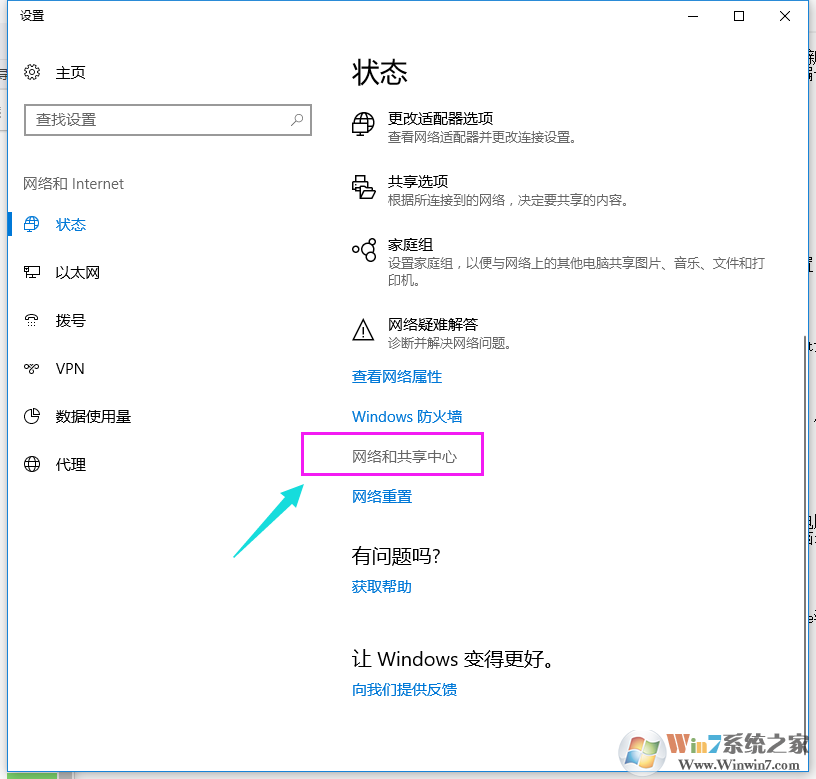Open the 网络重置 link
The image size is (816, 779).
[382, 496]
